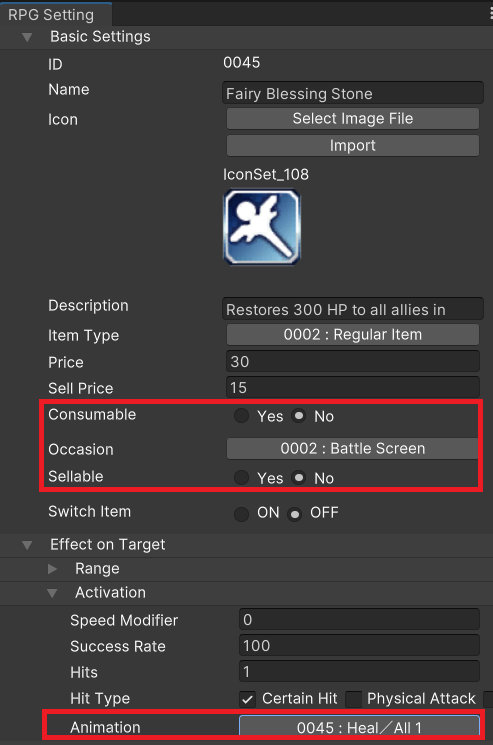This screenshot has height=745, width=493.
Task: Switch to the RPG Setting tab
Action: [51, 15]
